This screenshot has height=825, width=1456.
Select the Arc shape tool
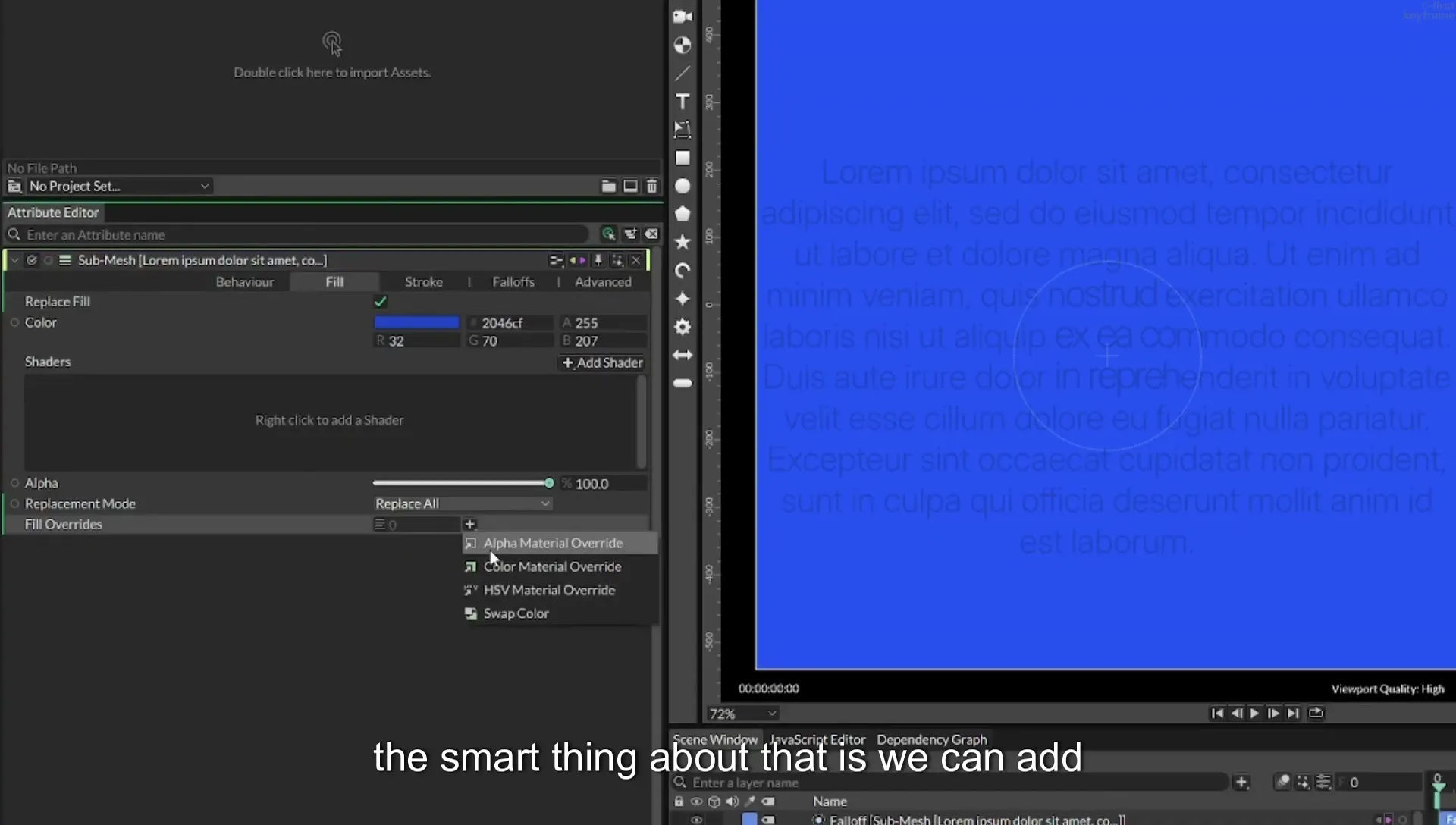coord(682,271)
